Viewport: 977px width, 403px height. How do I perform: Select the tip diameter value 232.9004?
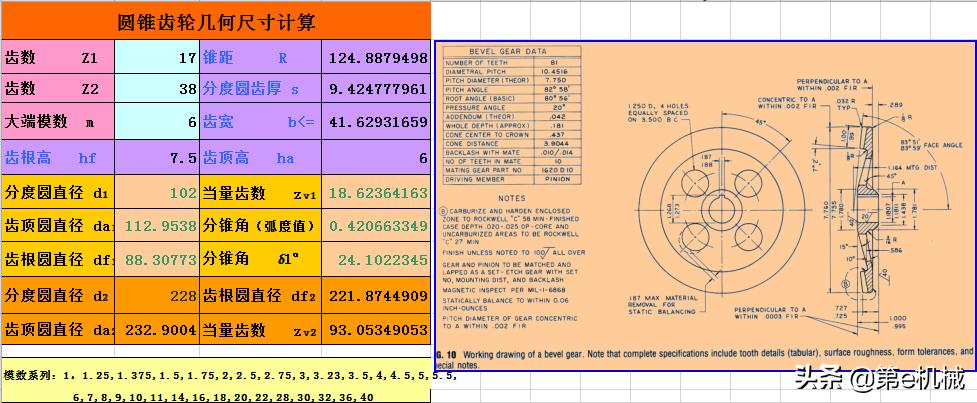[x=157, y=329]
